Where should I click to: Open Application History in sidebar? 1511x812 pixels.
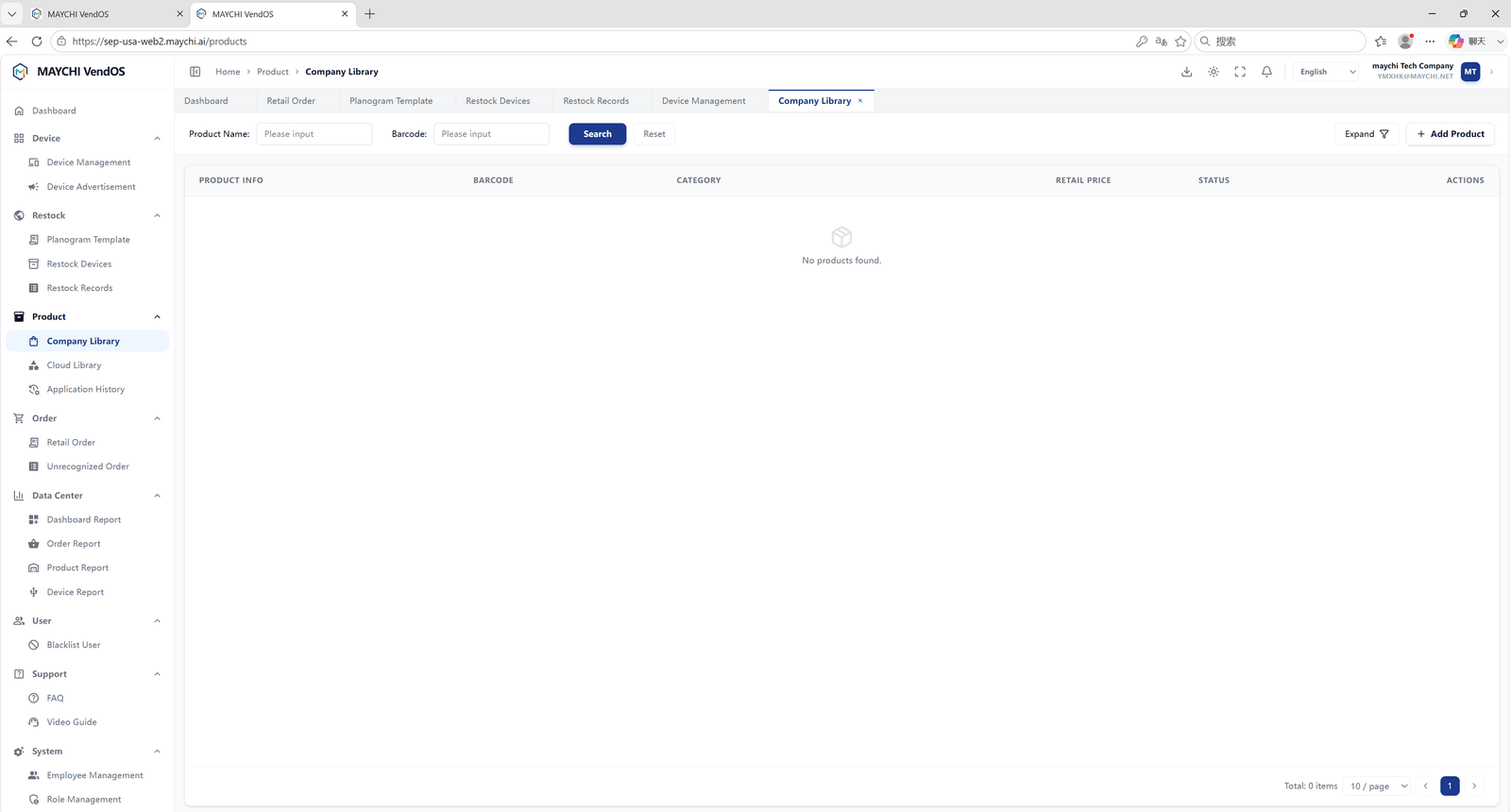(x=87, y=389)
